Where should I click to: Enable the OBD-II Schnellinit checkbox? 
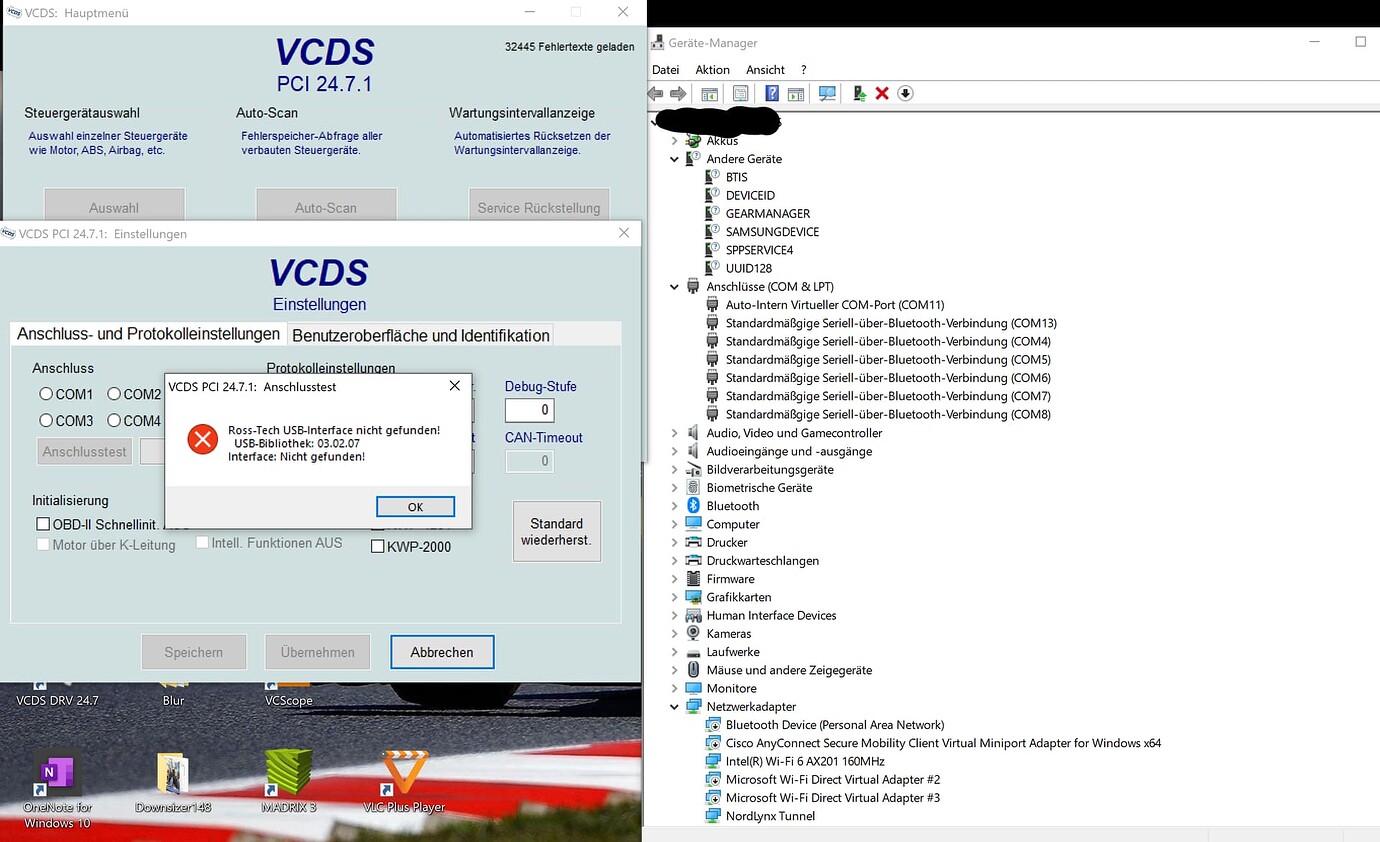(43, 522)
